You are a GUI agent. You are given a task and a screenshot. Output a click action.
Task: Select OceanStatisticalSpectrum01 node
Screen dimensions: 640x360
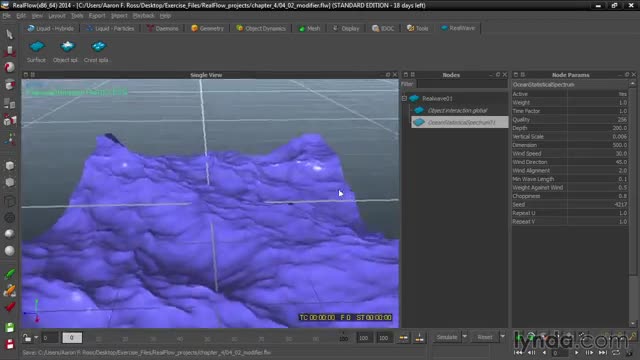click(x=460, y=122)
